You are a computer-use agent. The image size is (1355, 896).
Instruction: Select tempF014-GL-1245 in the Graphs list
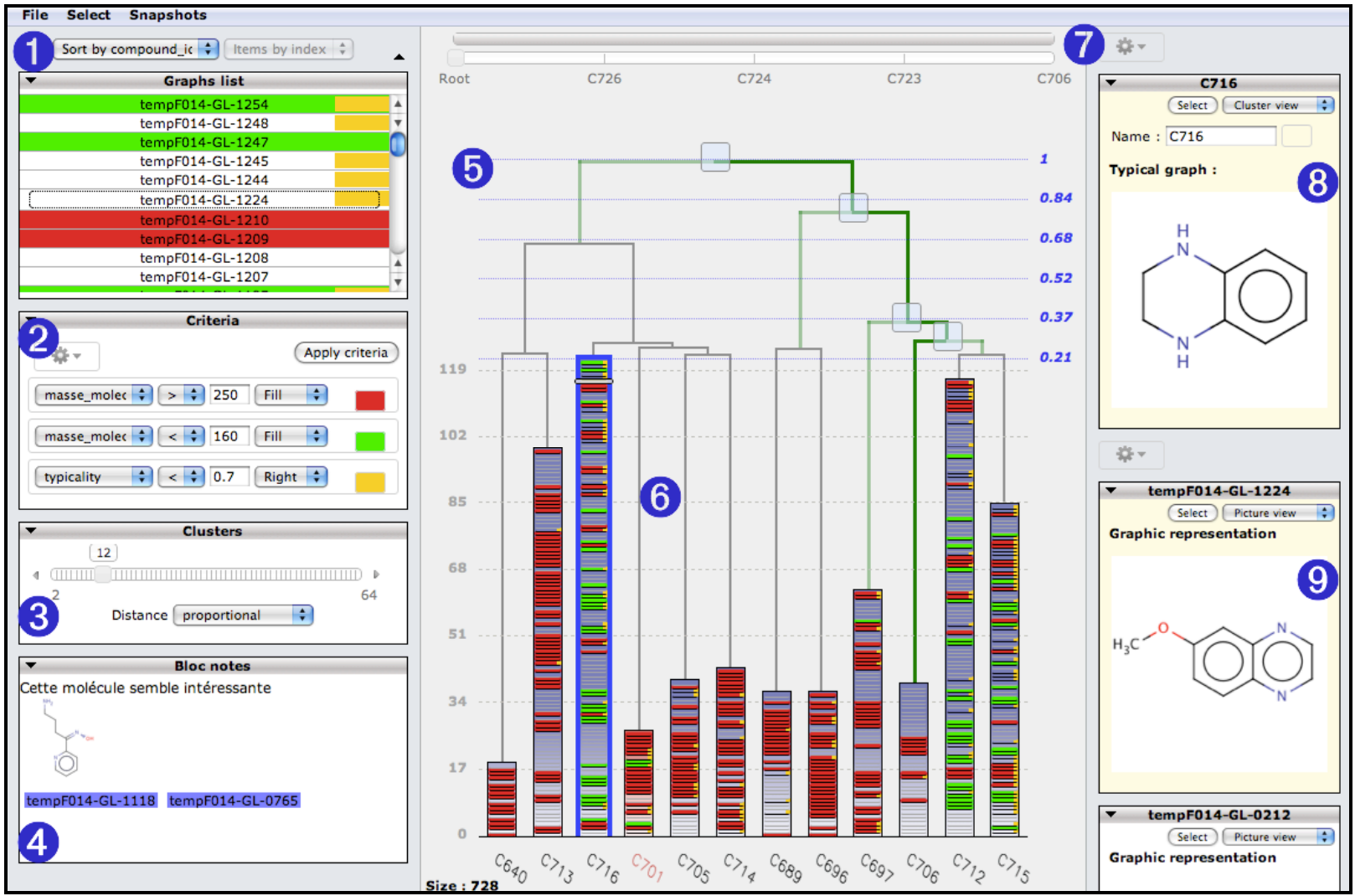click(204, 161)
